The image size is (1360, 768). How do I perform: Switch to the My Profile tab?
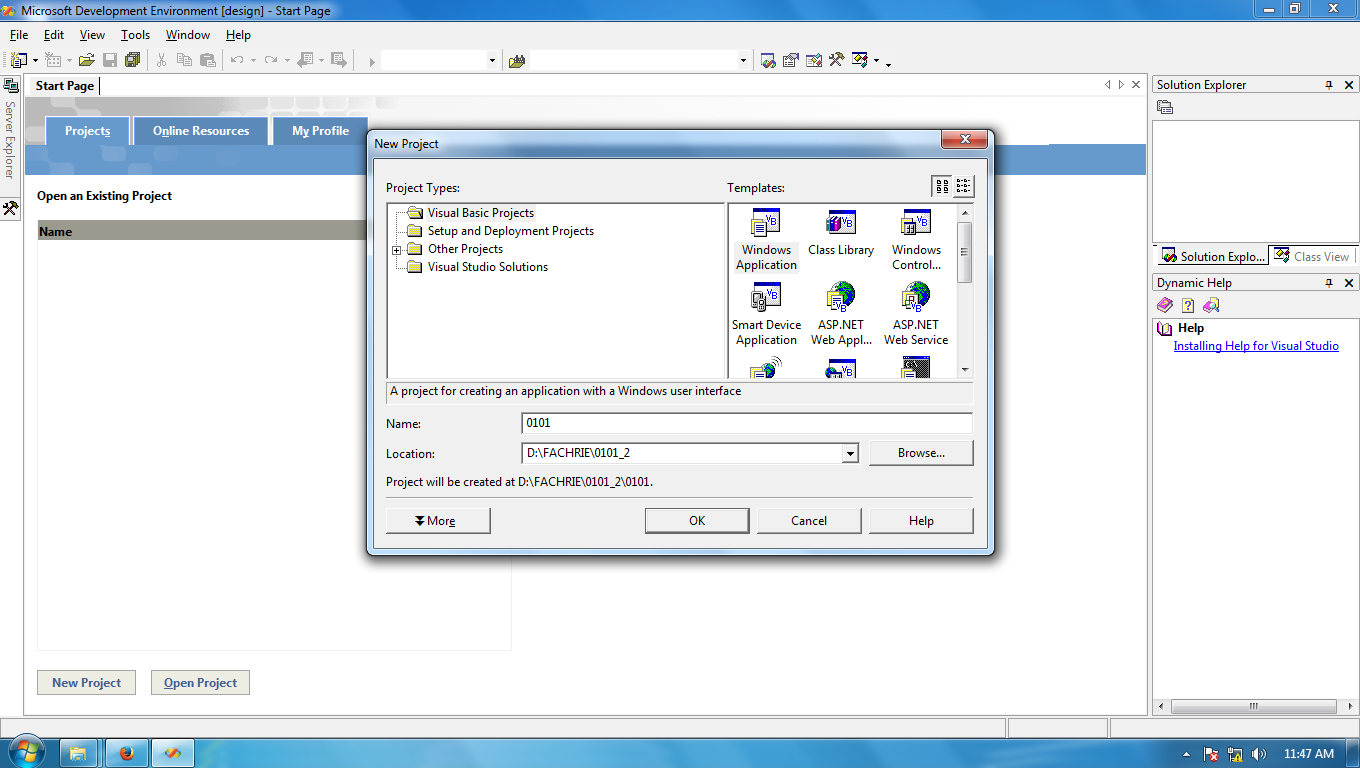[x=320, y=131]
